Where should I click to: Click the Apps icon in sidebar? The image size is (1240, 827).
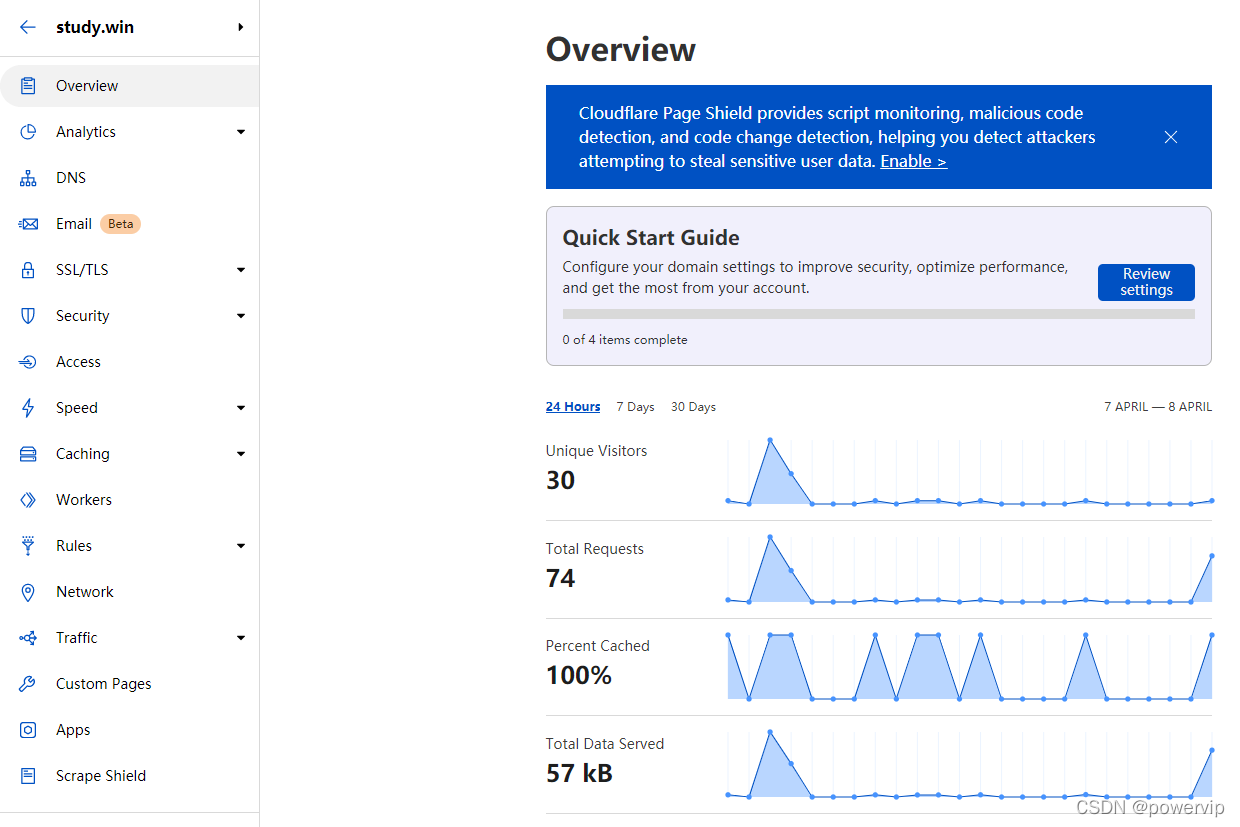tap(28, 730)
